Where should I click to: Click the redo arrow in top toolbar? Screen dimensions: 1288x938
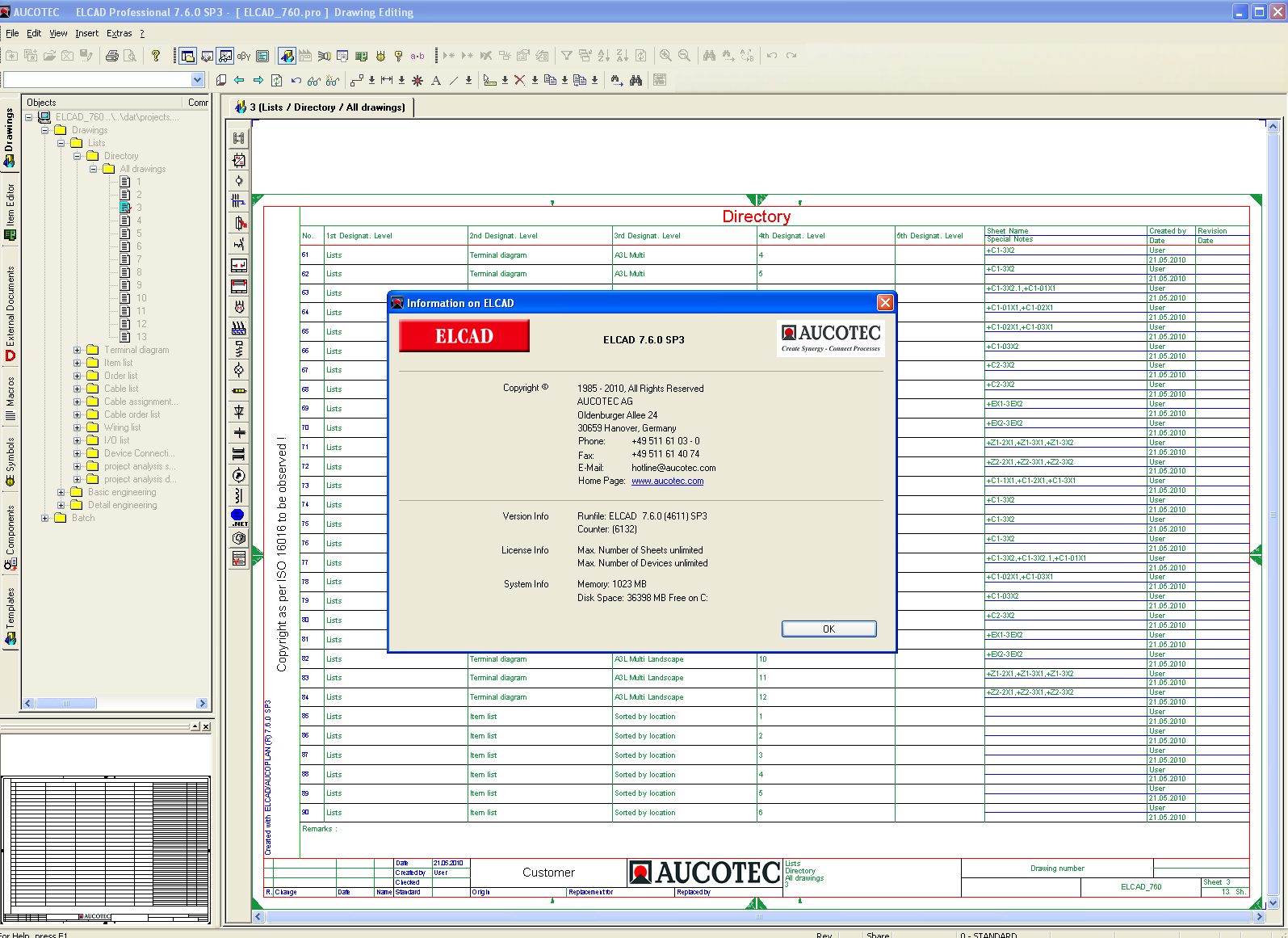[x=791, y=56]
